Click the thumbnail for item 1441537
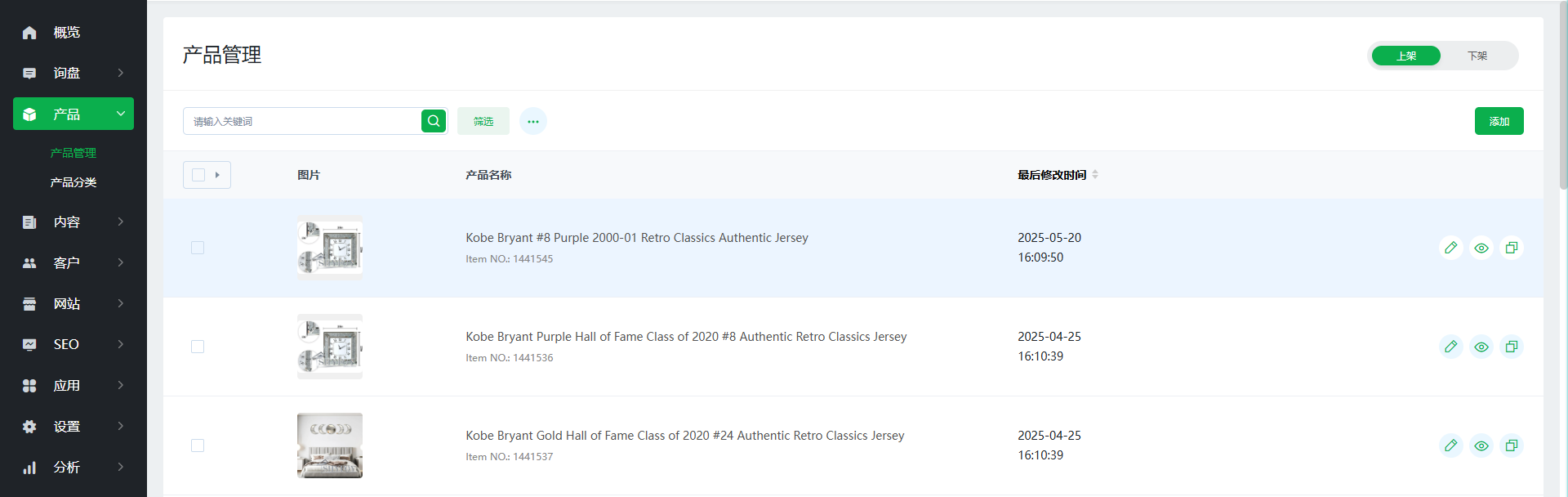Viewport: 1568px width, 497px height. [330, 446]
